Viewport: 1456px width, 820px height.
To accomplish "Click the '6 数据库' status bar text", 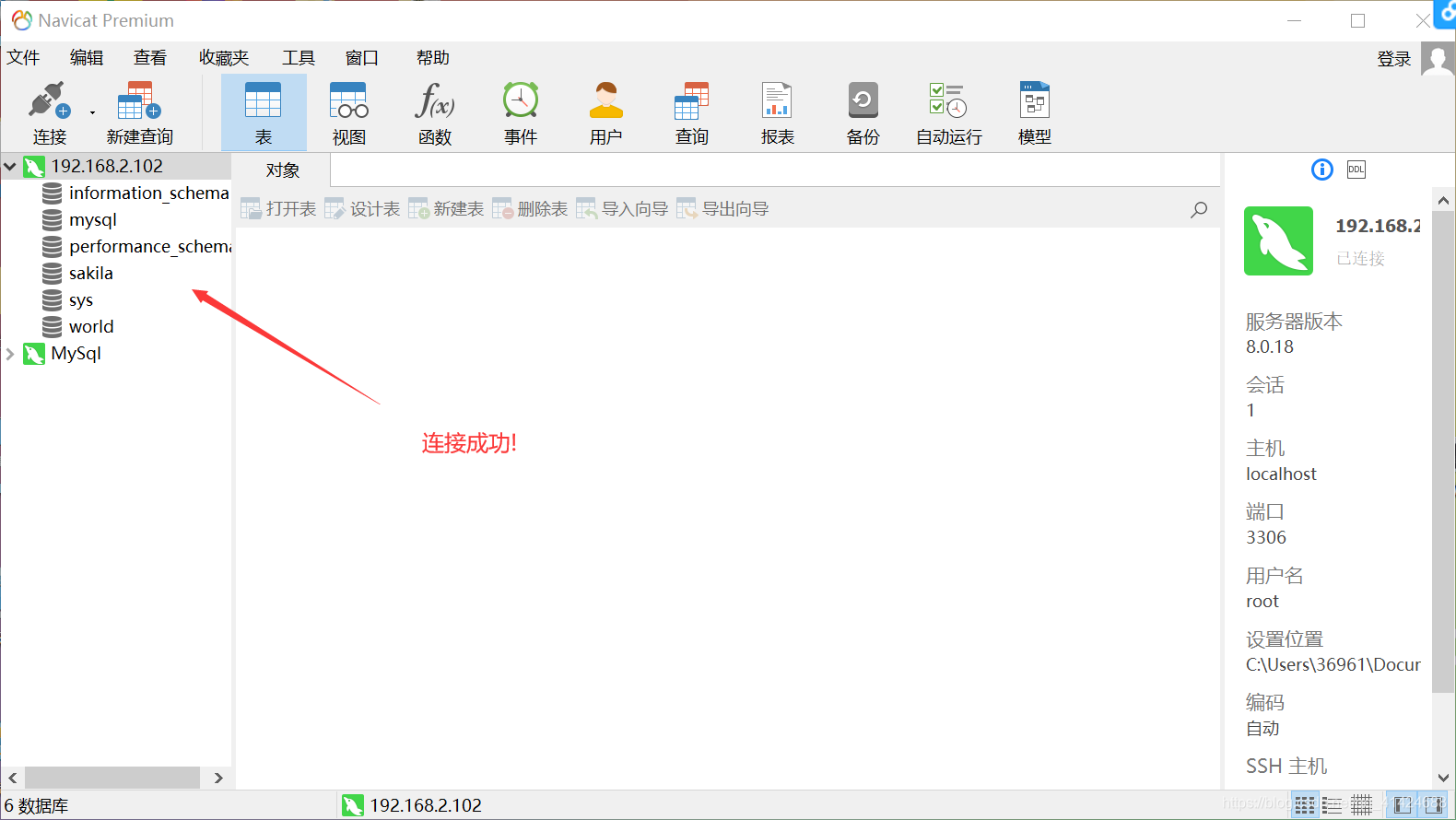I will [x=37, y=806].
